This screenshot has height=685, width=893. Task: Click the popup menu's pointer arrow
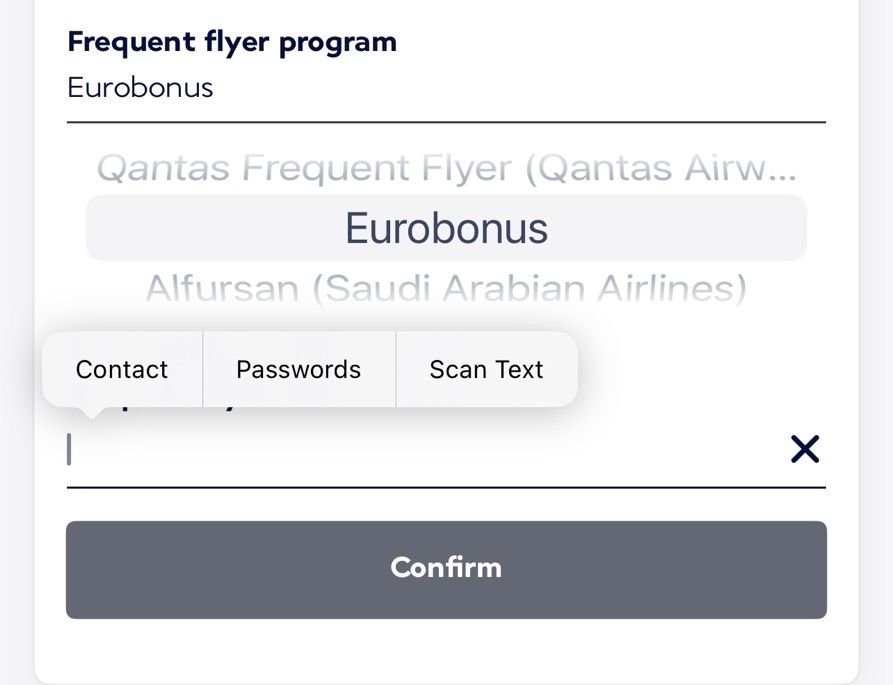click(x=92, y=411)
